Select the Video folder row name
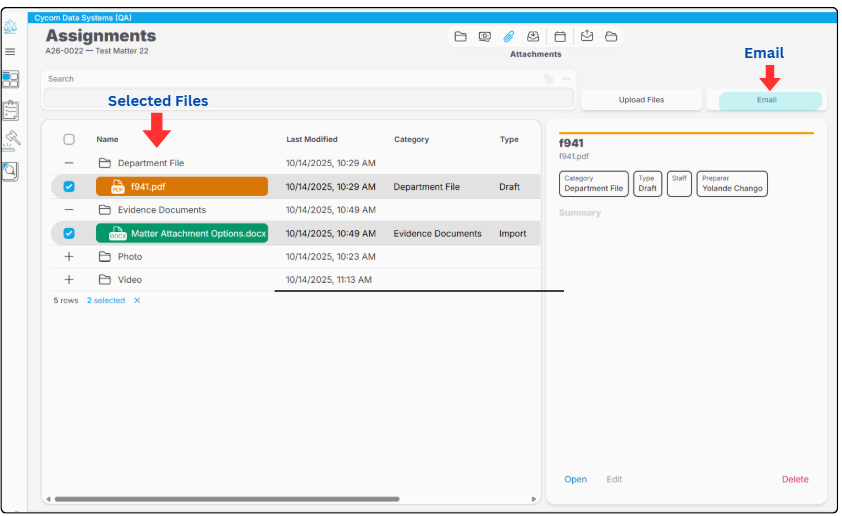Image resolution: width=842 pixels, height=516 pixels. (x=130, y=280)
